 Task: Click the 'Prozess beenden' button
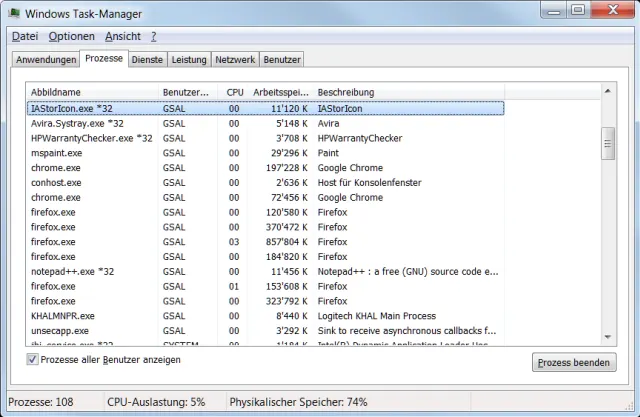point(573,362)
